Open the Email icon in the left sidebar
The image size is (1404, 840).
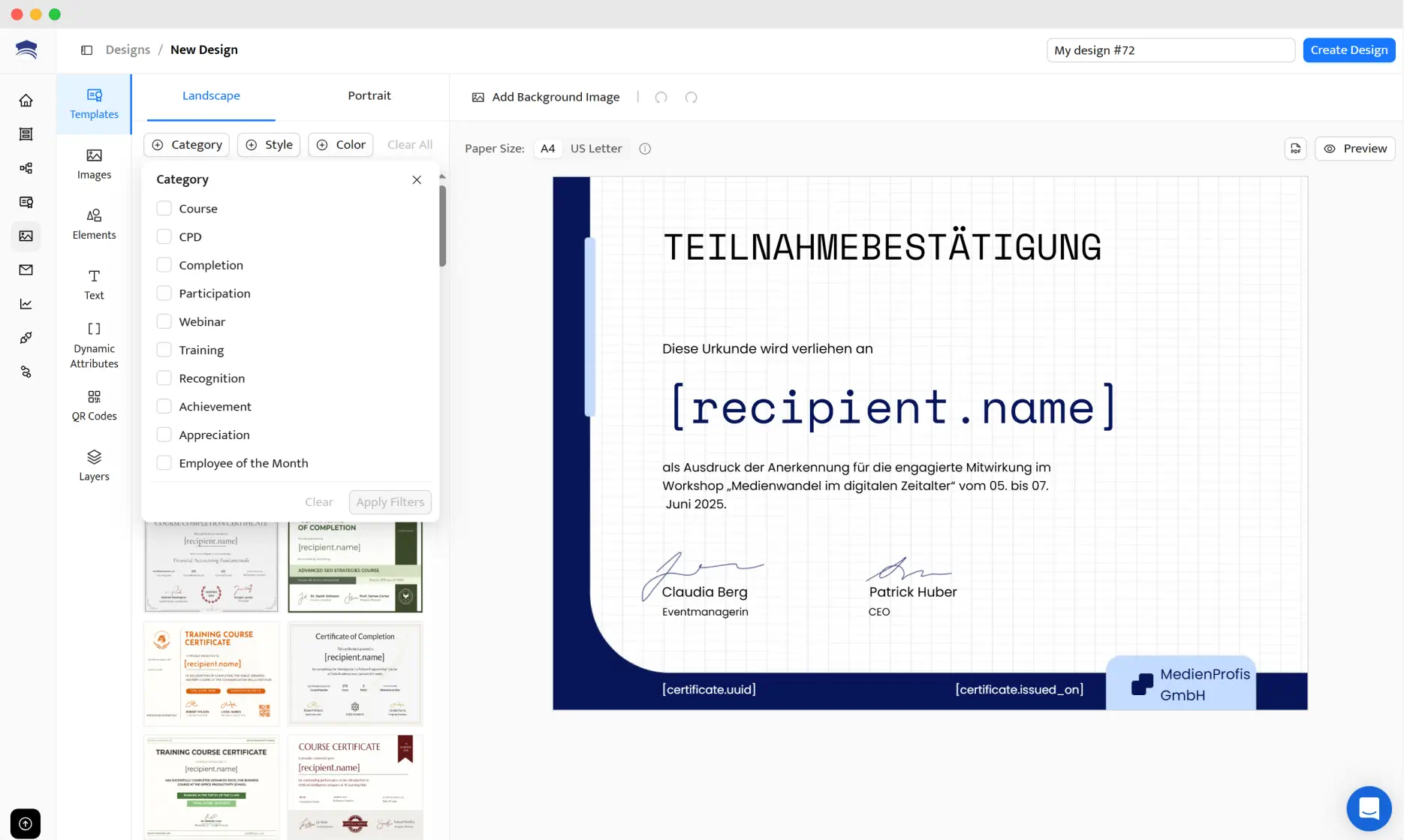(26, 269)
